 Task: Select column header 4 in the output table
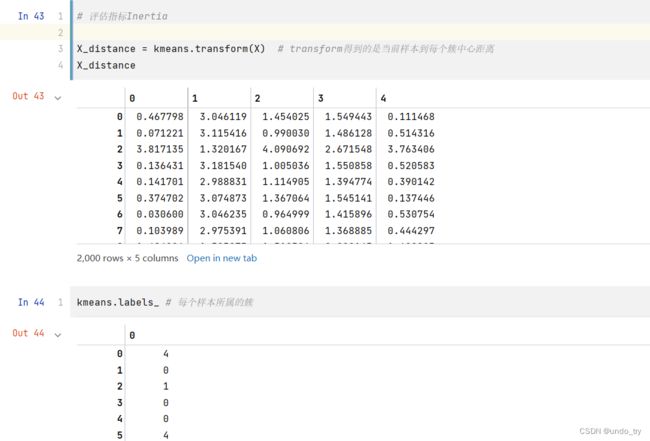[383, 98]
